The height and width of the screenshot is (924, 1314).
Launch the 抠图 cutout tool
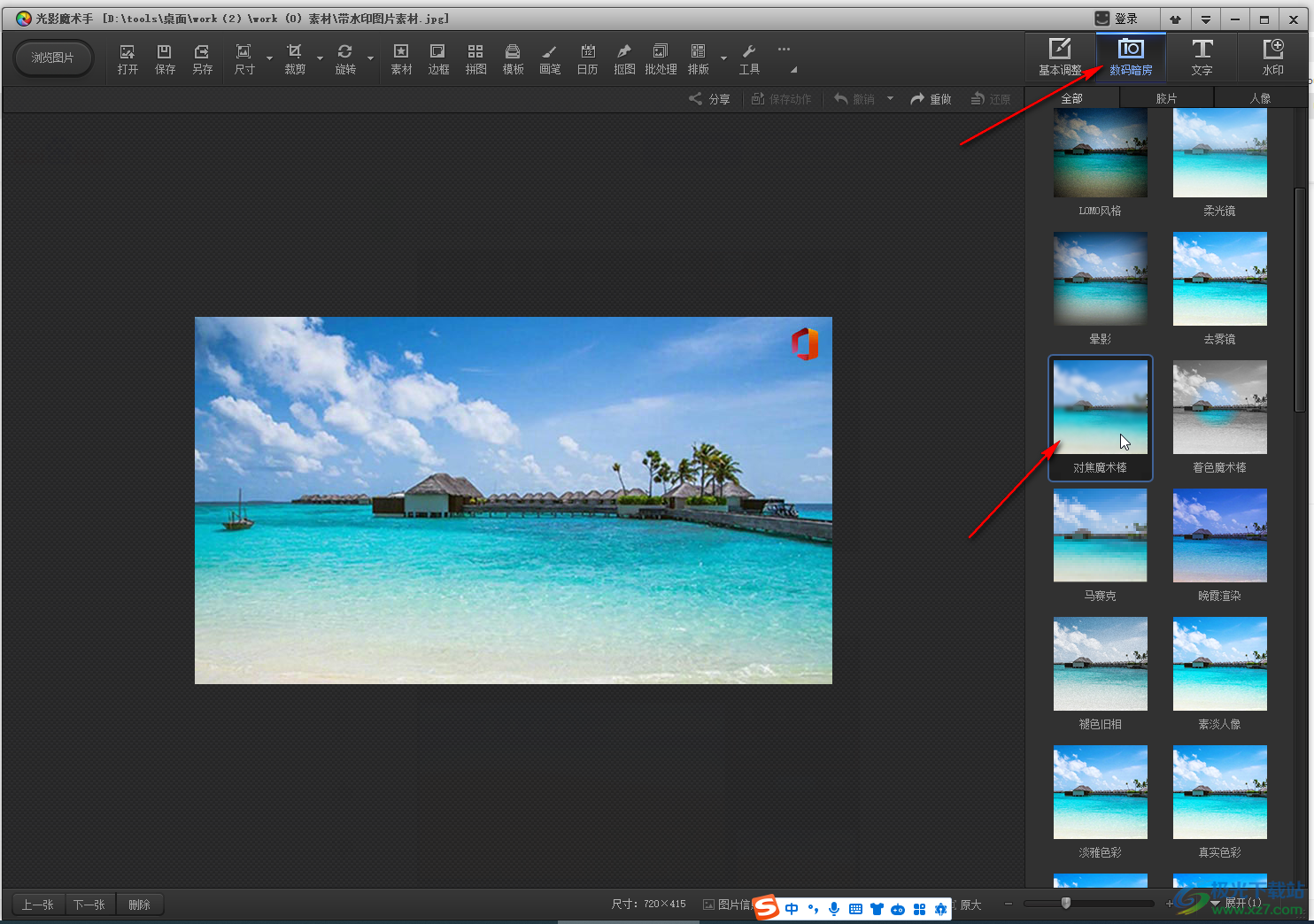(x=624, y=59)
